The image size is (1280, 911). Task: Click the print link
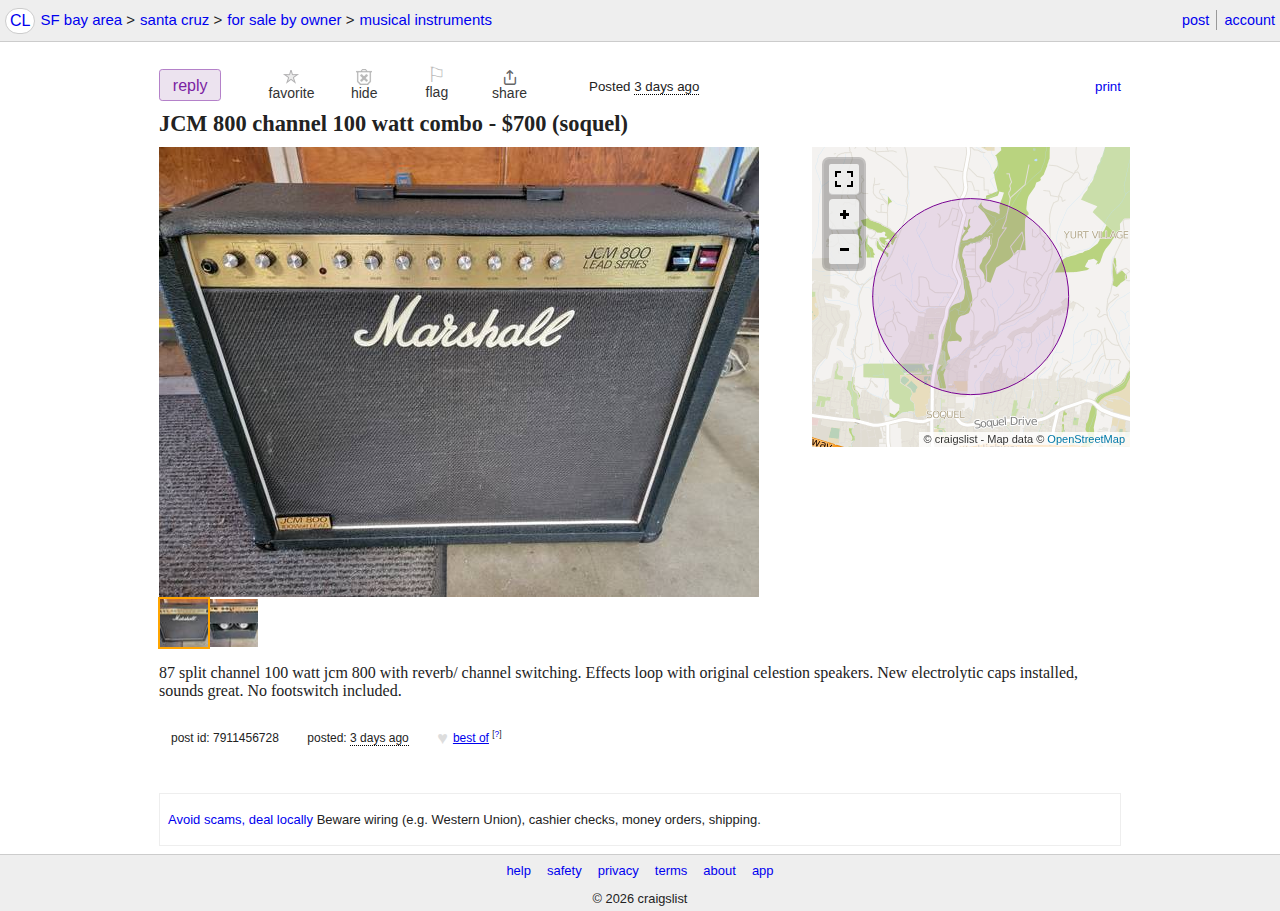pos(1108,87)
